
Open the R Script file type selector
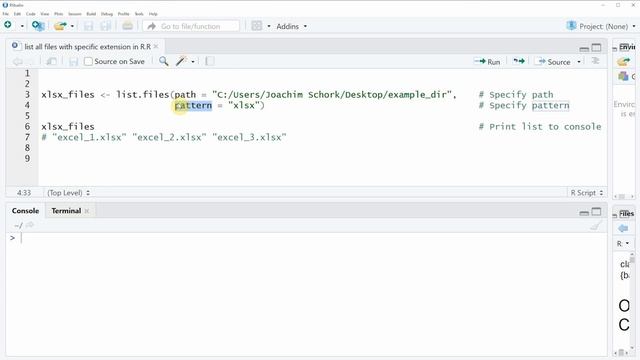[x=587, y=193]
